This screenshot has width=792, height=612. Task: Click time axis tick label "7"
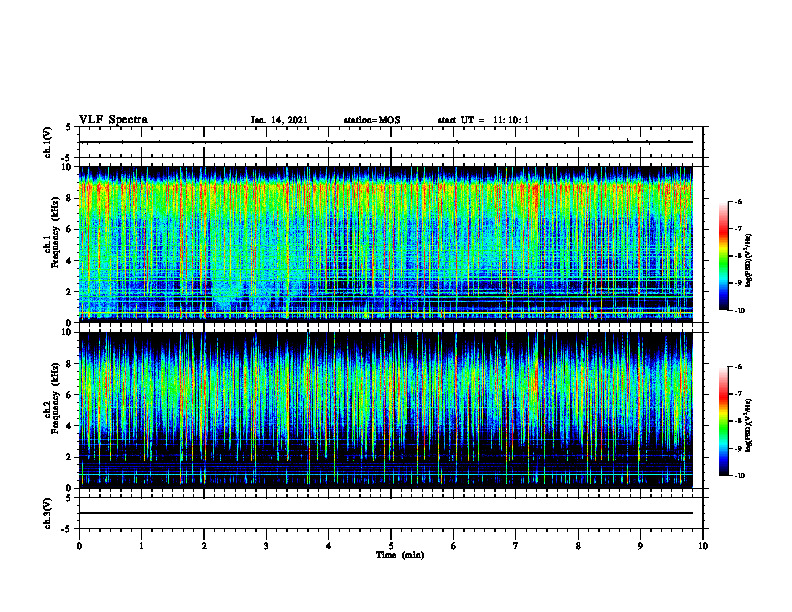tap(516, 545)
